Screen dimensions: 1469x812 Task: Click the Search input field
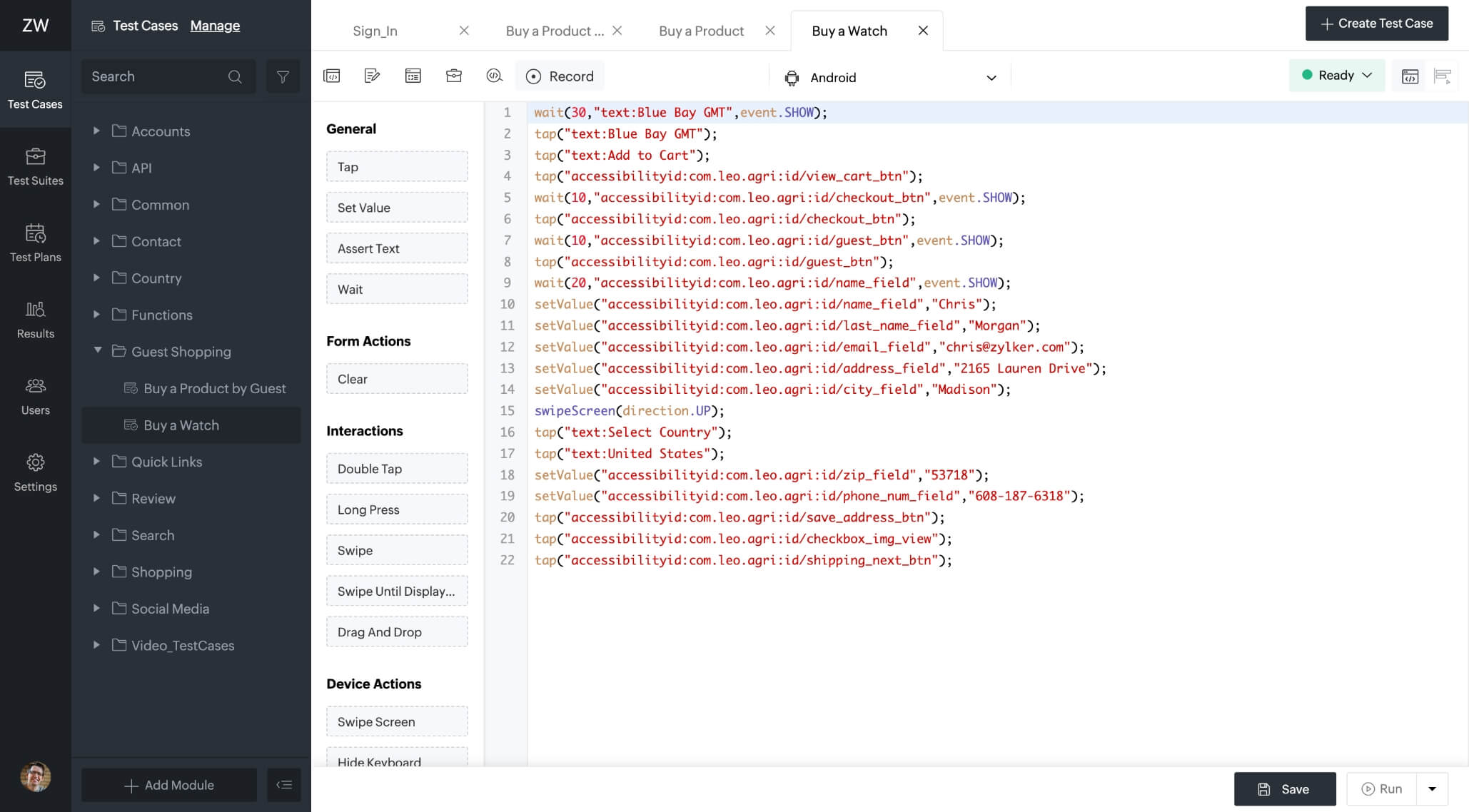pos(157,76)
